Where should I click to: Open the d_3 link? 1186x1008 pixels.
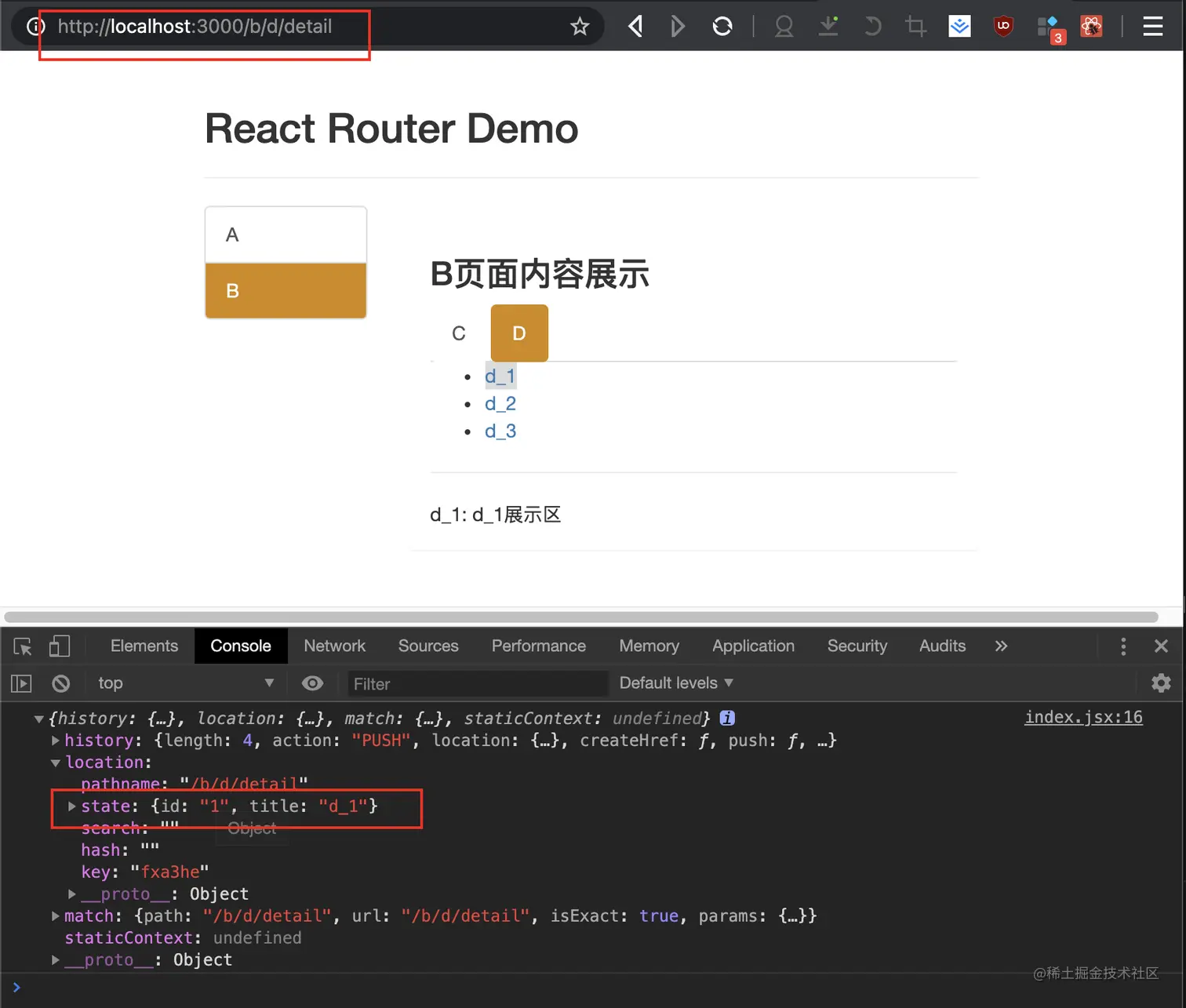[500, 431]
